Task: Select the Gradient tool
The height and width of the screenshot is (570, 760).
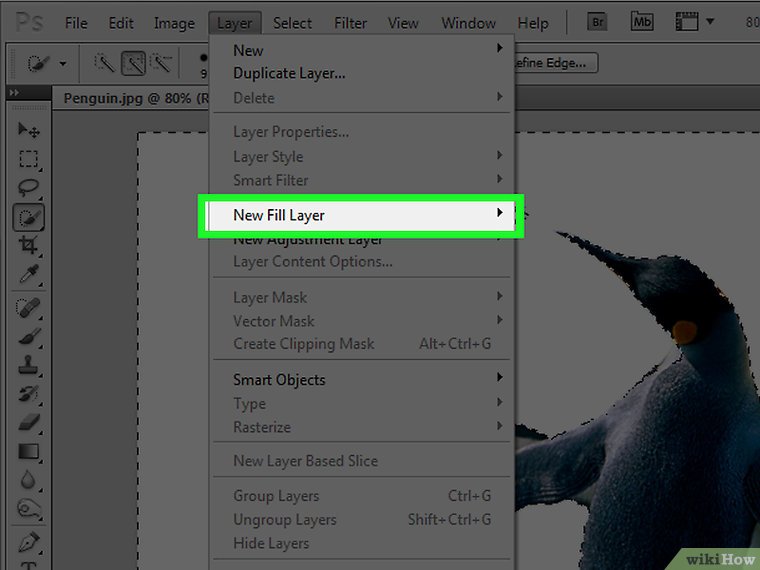Action: [x=29, y=451]
